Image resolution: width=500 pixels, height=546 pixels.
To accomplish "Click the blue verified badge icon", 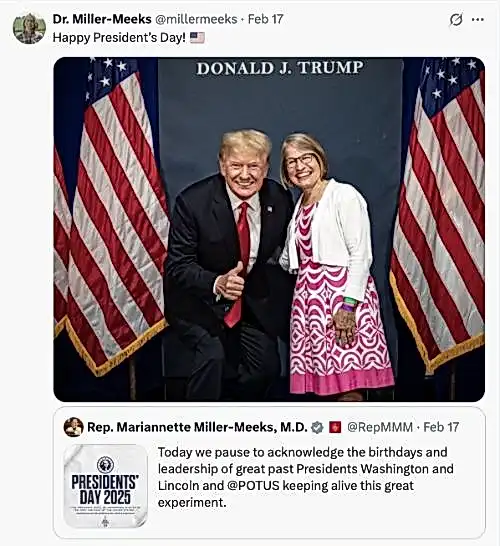I will coord(317,427).
